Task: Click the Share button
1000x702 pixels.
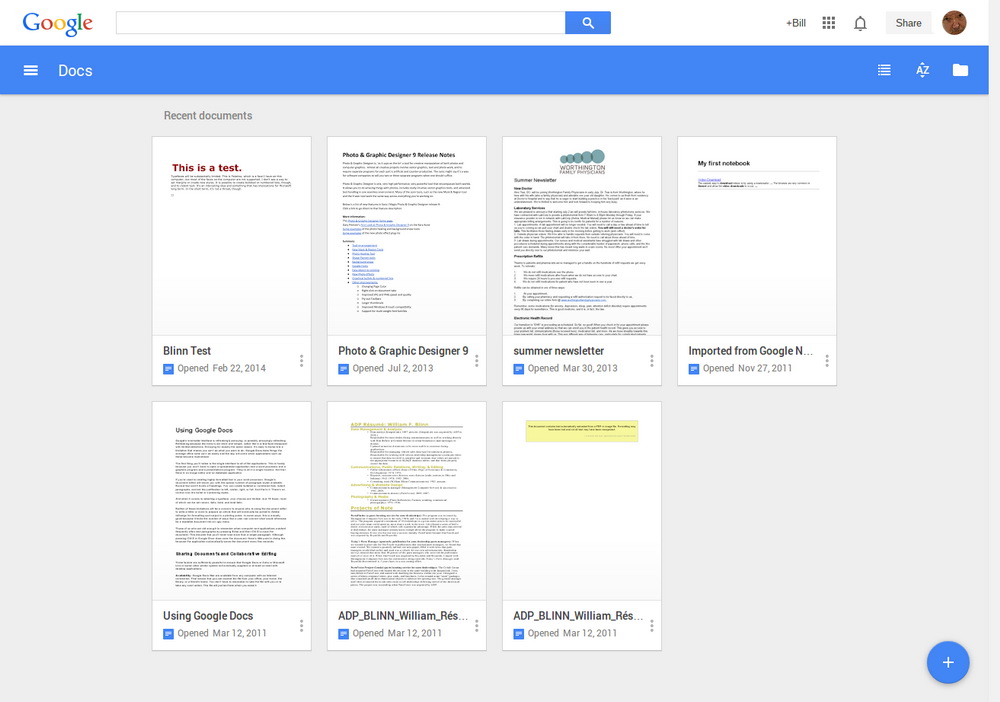Action: click(x=908, y=23)
